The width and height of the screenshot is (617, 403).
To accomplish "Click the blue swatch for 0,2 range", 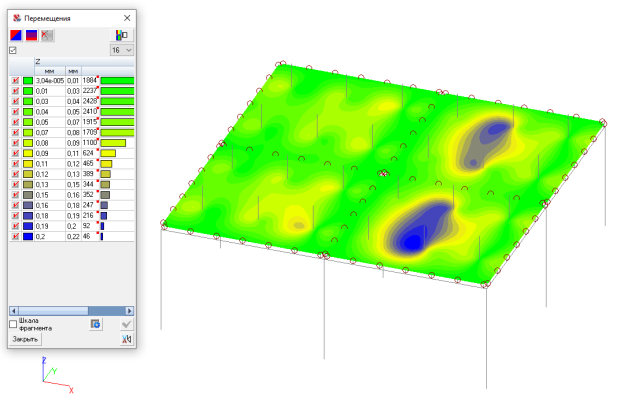I will 28,237.
